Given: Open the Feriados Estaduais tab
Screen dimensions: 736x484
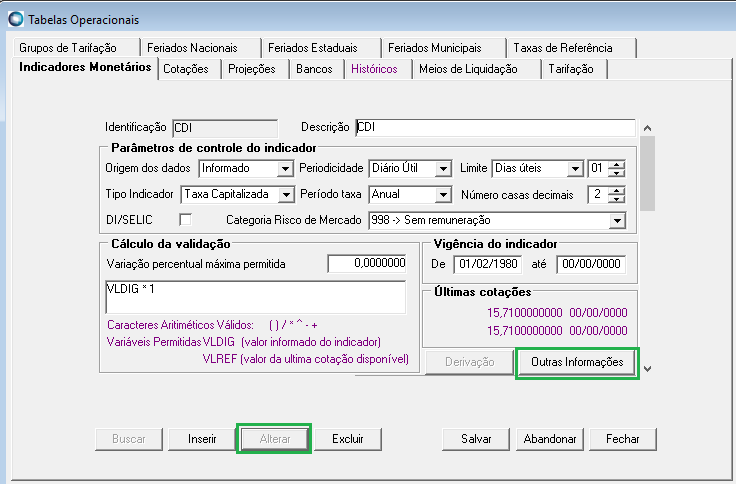Looking at the screenshot, I should pyautogui.click(x=321, y=48).
